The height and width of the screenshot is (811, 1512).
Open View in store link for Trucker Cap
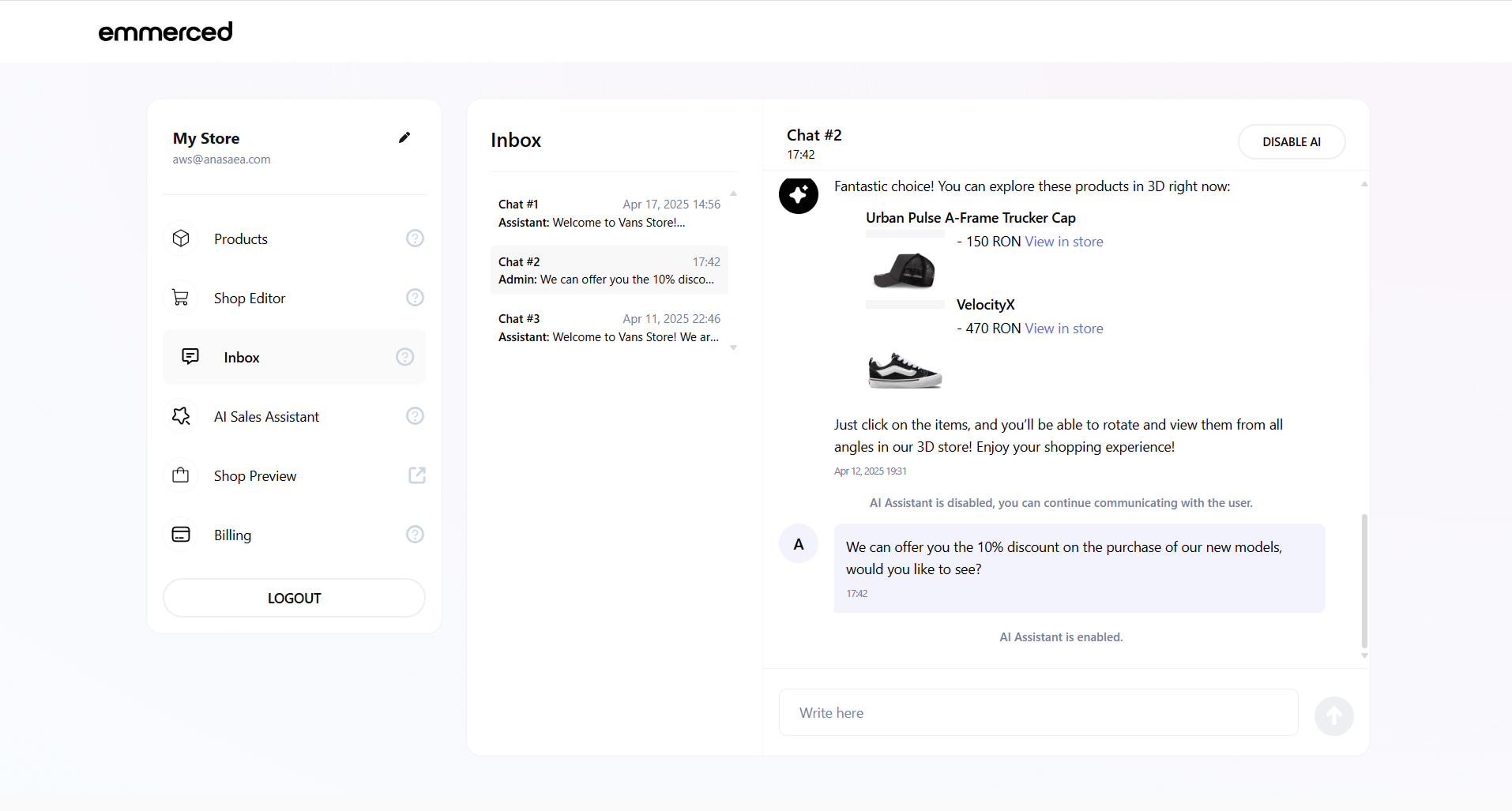pos(1063,242)
